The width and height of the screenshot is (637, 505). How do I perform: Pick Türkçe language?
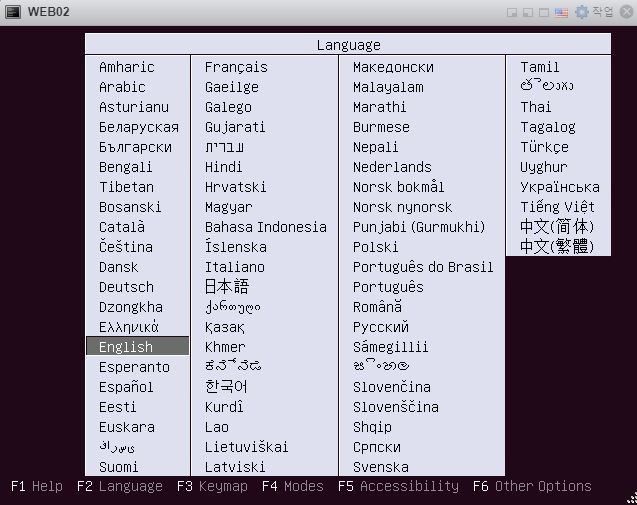pyautogui.click(x=544, y=147)
